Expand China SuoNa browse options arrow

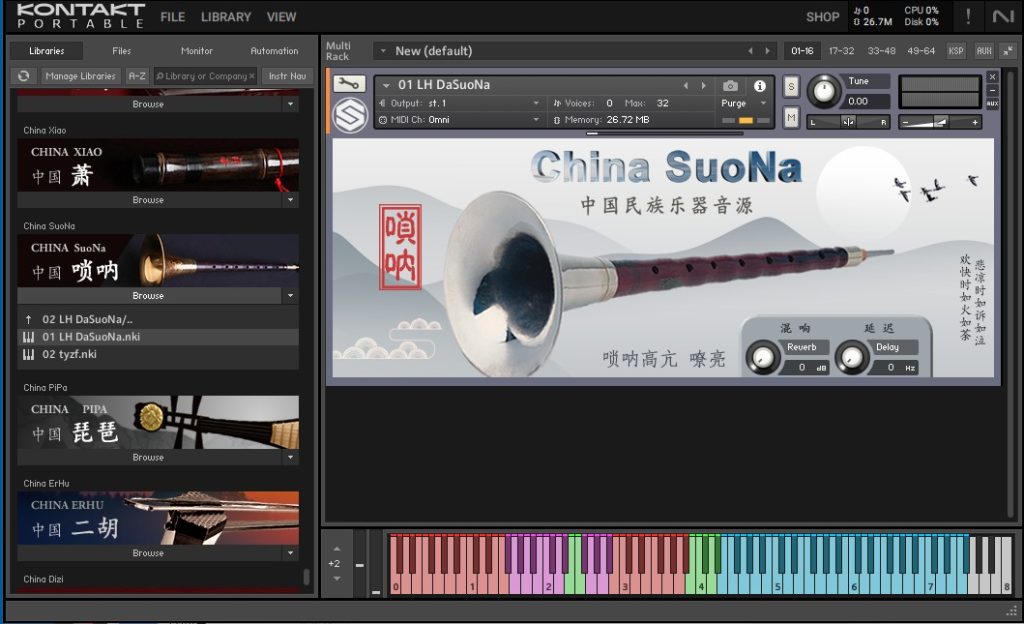(x=291, y=296)
